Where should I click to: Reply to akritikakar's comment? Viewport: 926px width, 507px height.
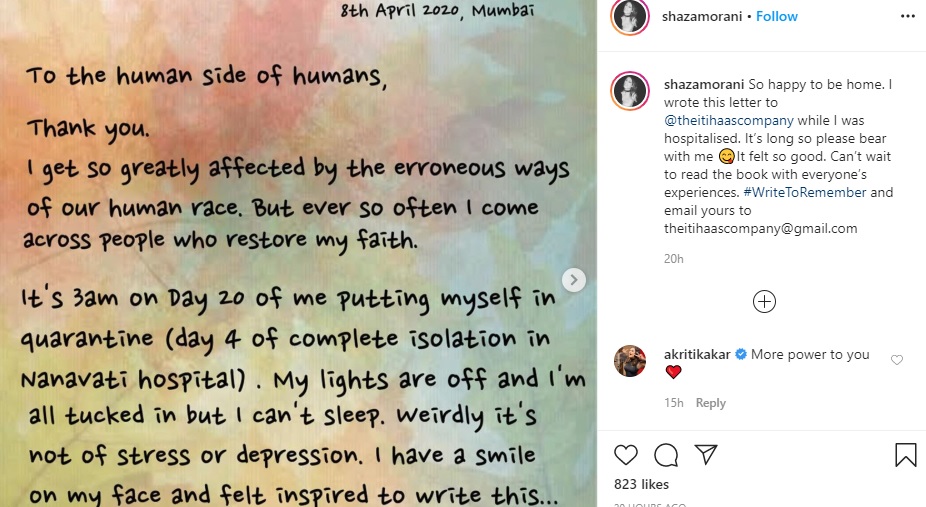[x=710, y=403]
